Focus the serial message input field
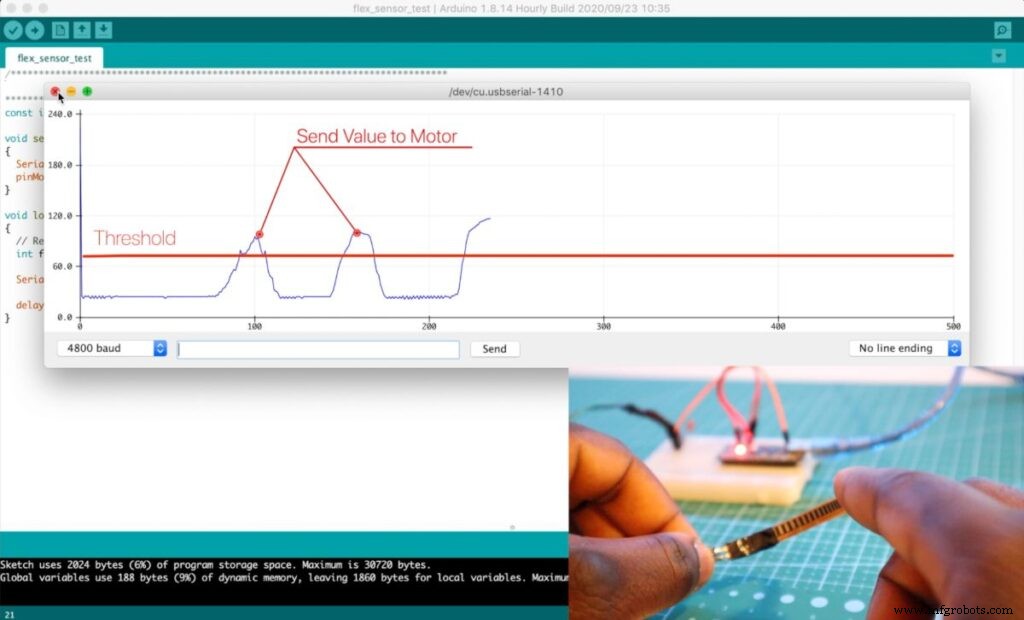The height and width of the screenshot is (620, 1024). pos(318,349)
